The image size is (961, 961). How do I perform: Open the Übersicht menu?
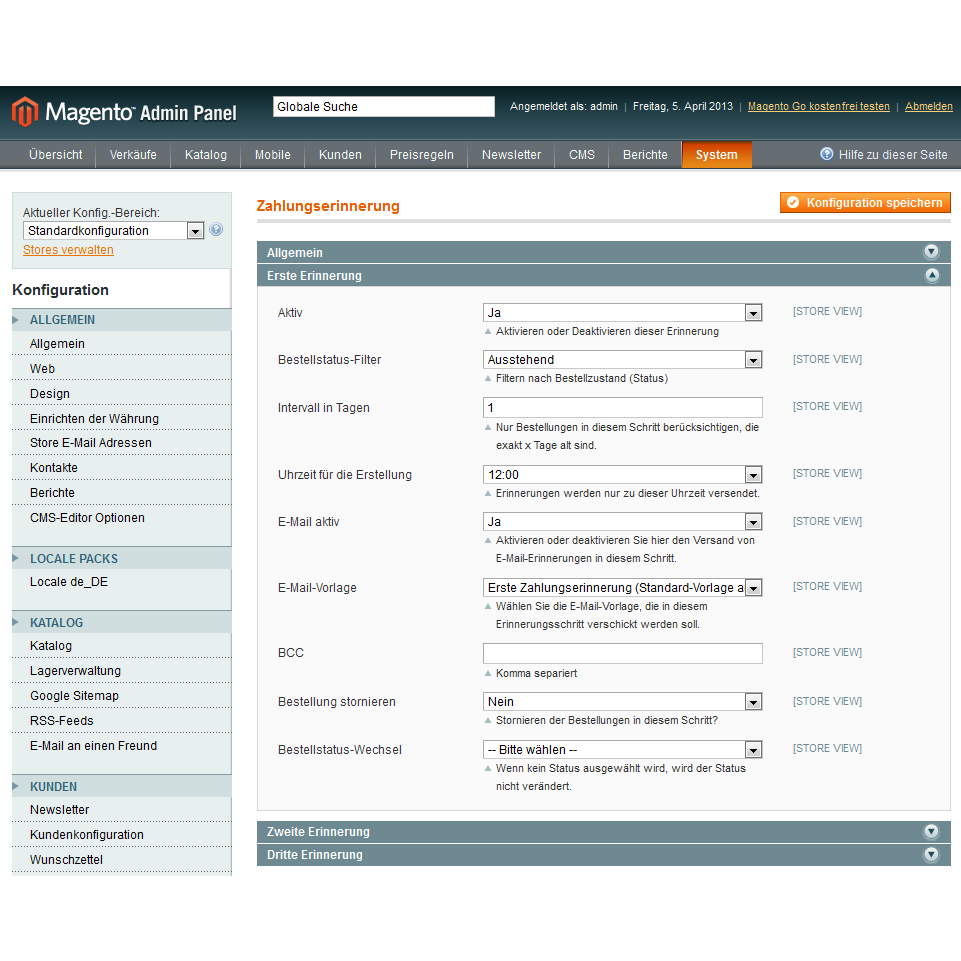coord(55,154)
